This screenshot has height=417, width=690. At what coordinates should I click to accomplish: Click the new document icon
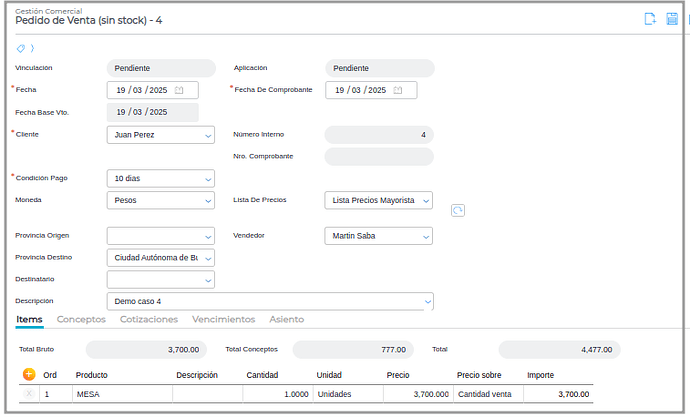click(x=650, y=19)
